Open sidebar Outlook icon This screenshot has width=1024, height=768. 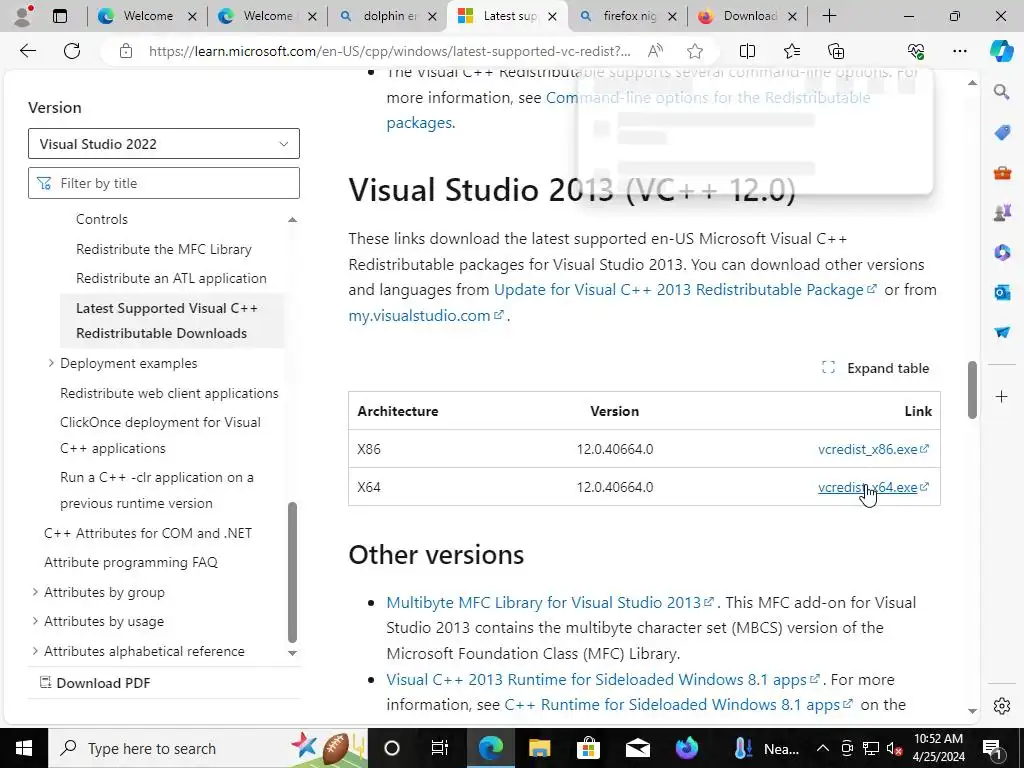[1002, 292]
